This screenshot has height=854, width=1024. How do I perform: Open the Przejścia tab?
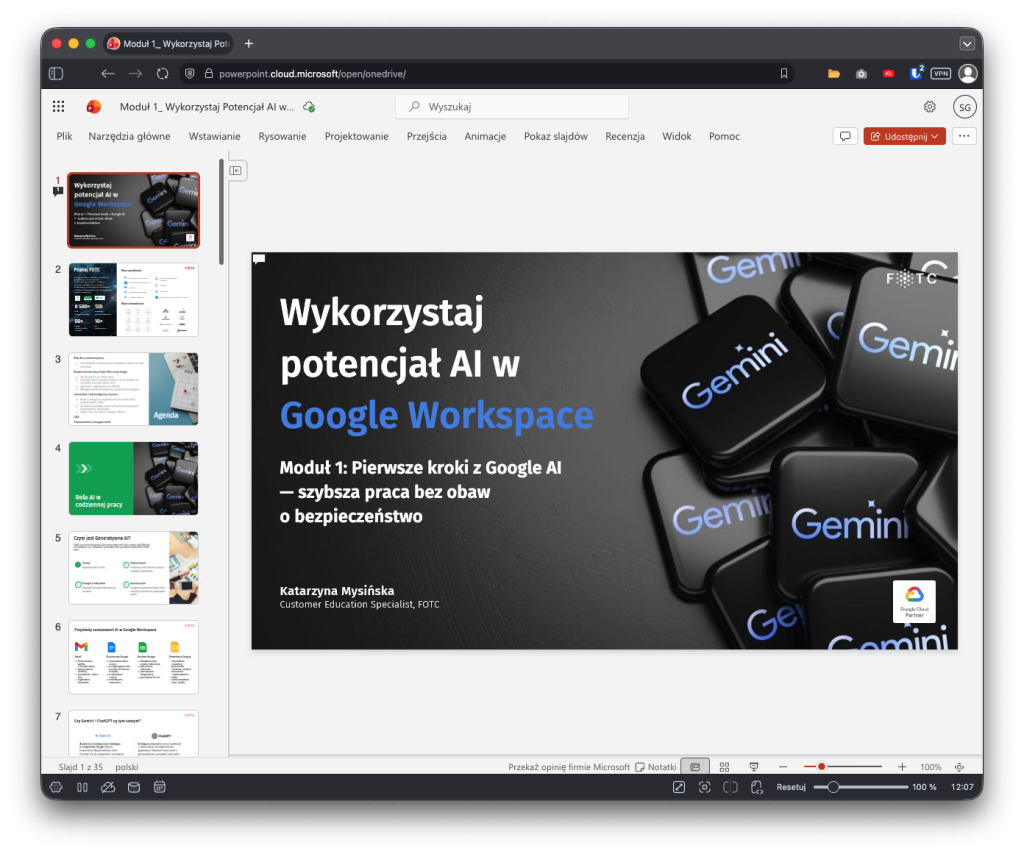426,136
